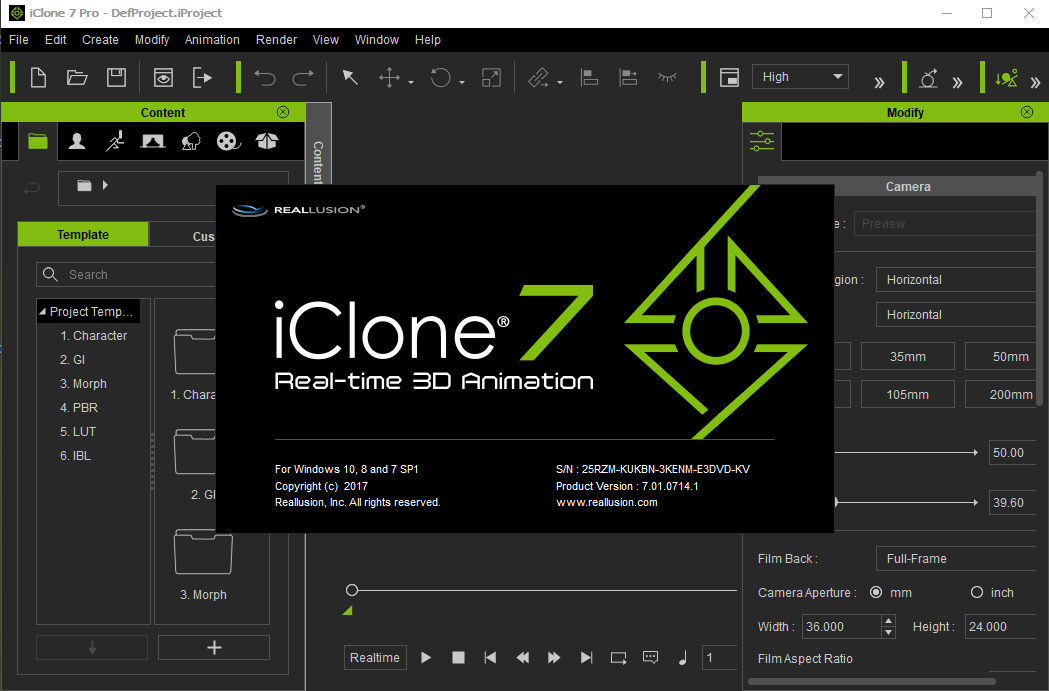Select 4. PBR in the tree

coord(79,407)
